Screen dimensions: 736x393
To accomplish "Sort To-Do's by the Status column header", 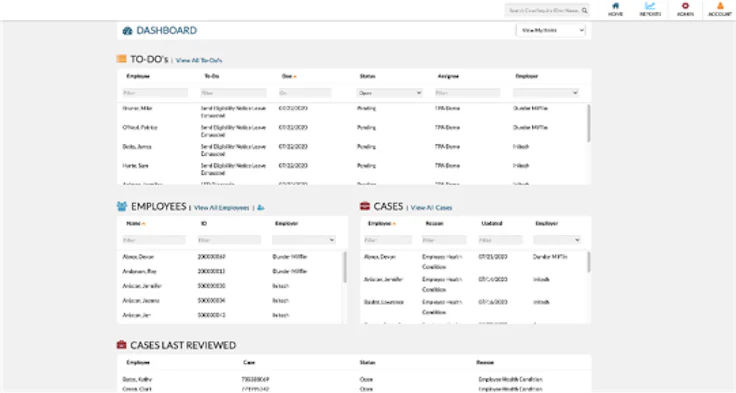I will (368, 76).
